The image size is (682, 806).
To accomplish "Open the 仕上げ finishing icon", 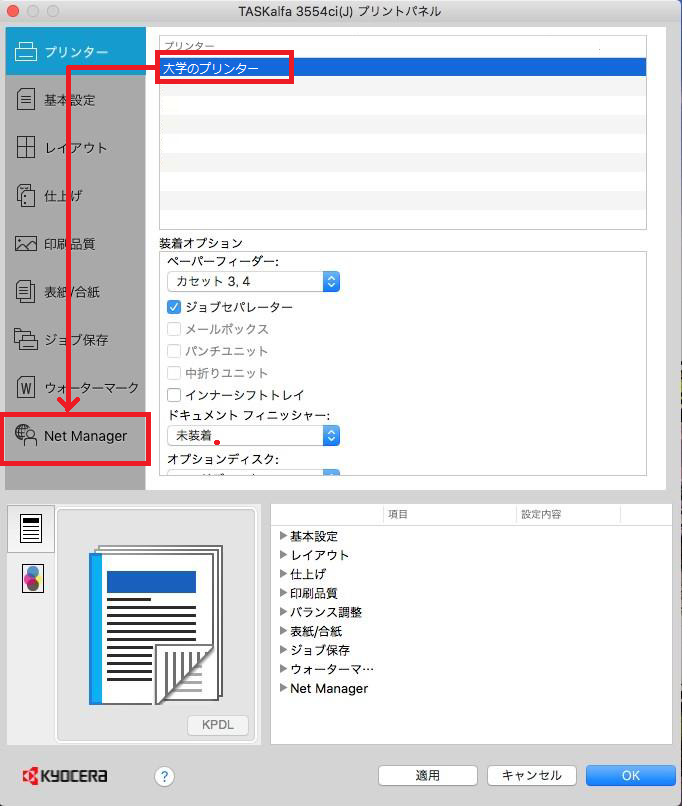I will coord(27,196).
